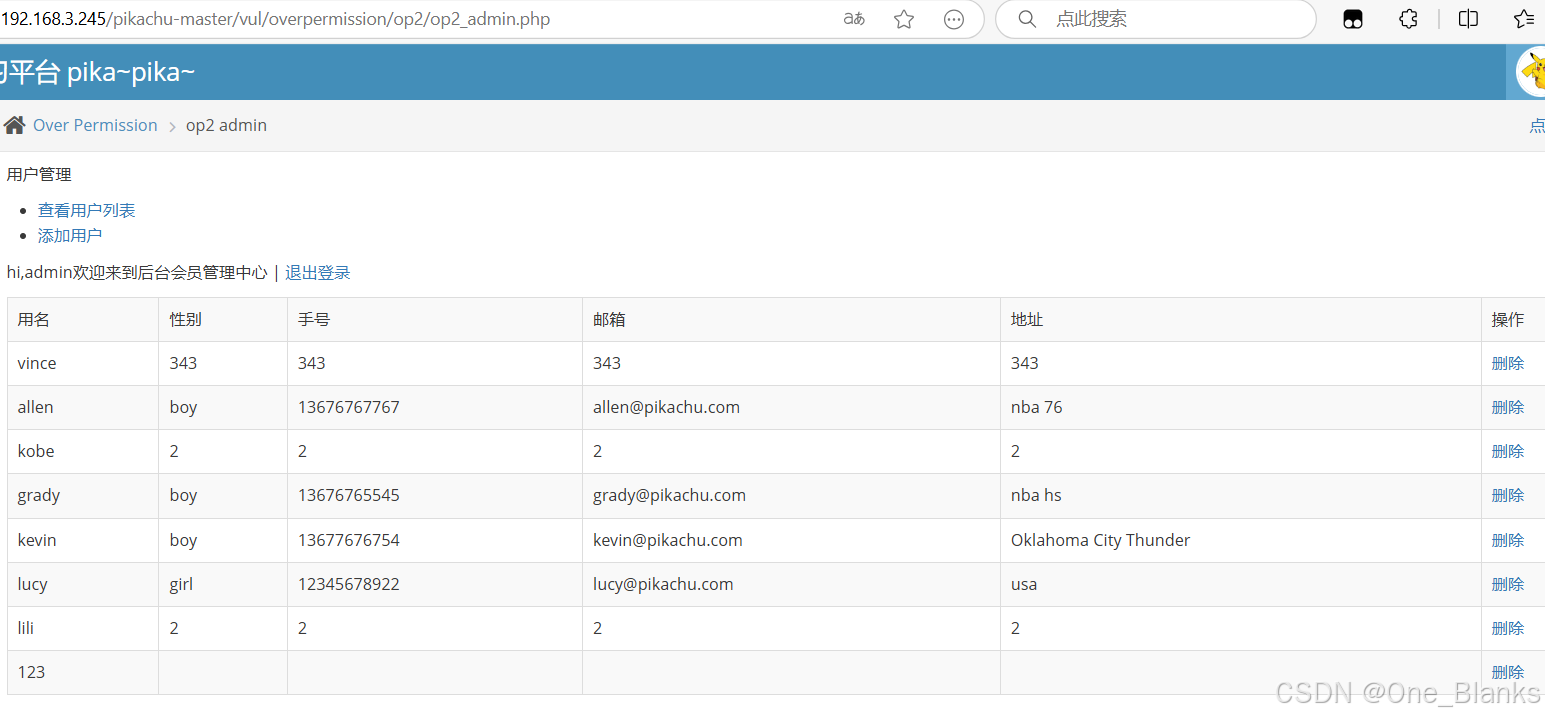Image resolution: width=1545 pixels, height=719 pixels.
Task: Toggle the split screen icon
Action: tap(1468, 19)
